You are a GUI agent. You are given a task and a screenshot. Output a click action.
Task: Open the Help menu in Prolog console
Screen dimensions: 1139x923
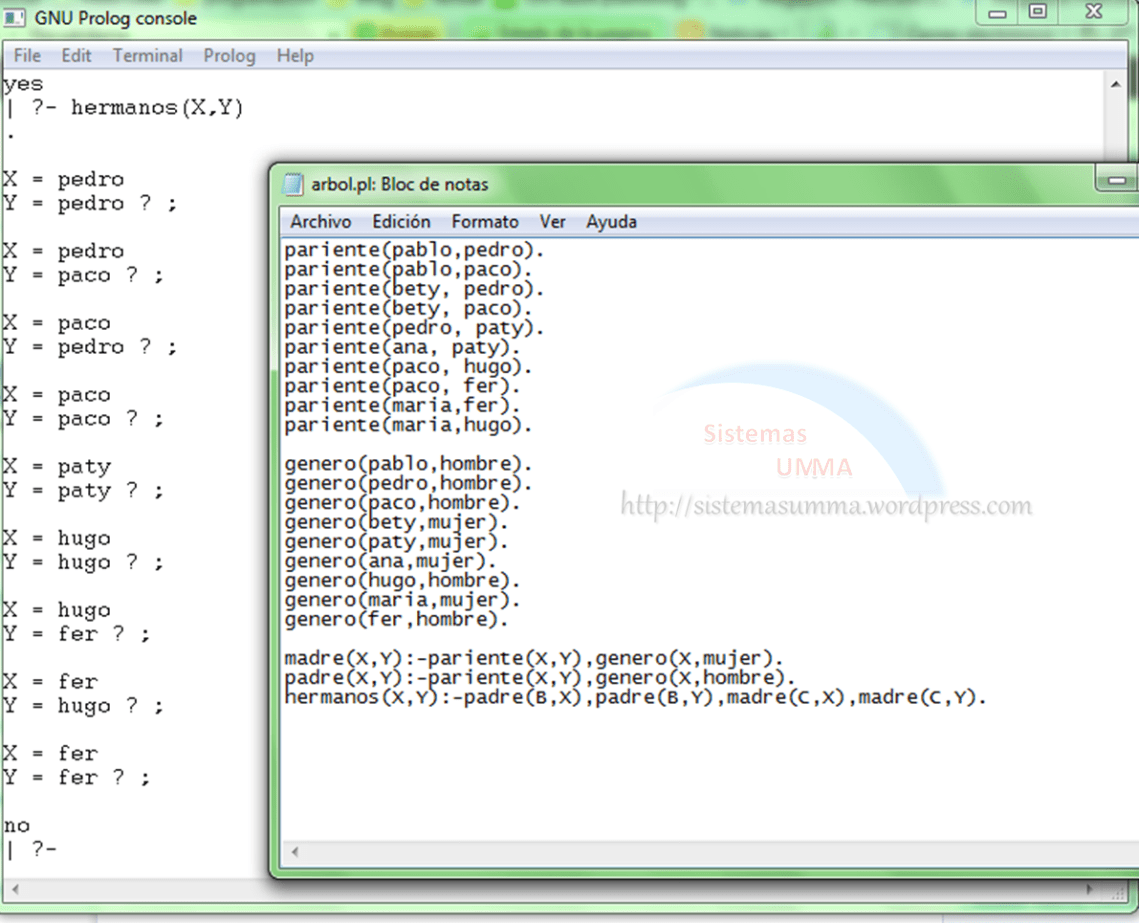(x=295, y=56)
